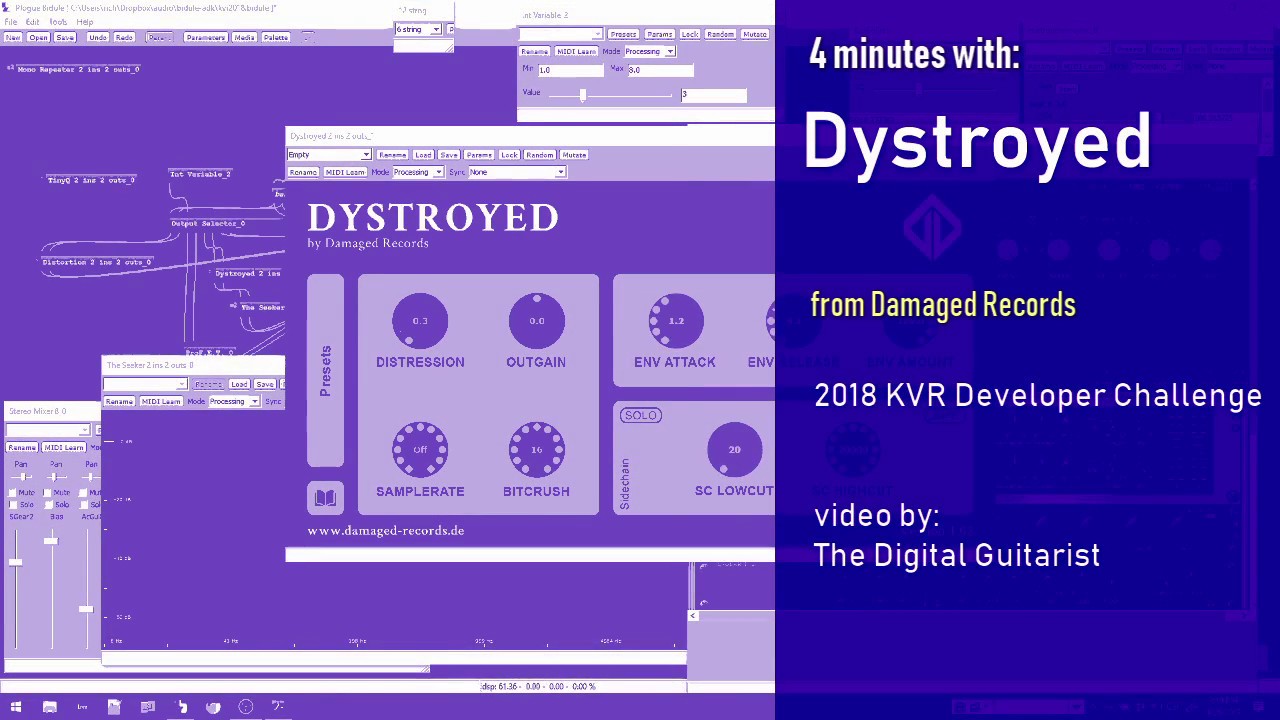
Task: Click the Int Variable Min input field
Action: coord(571,70)
